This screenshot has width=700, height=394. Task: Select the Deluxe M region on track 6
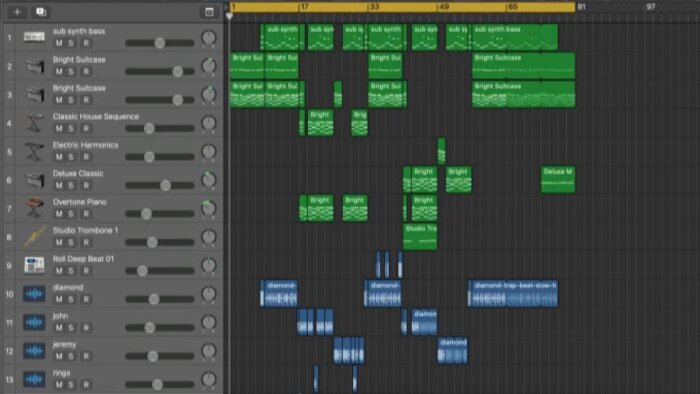[x=558, y=180]
